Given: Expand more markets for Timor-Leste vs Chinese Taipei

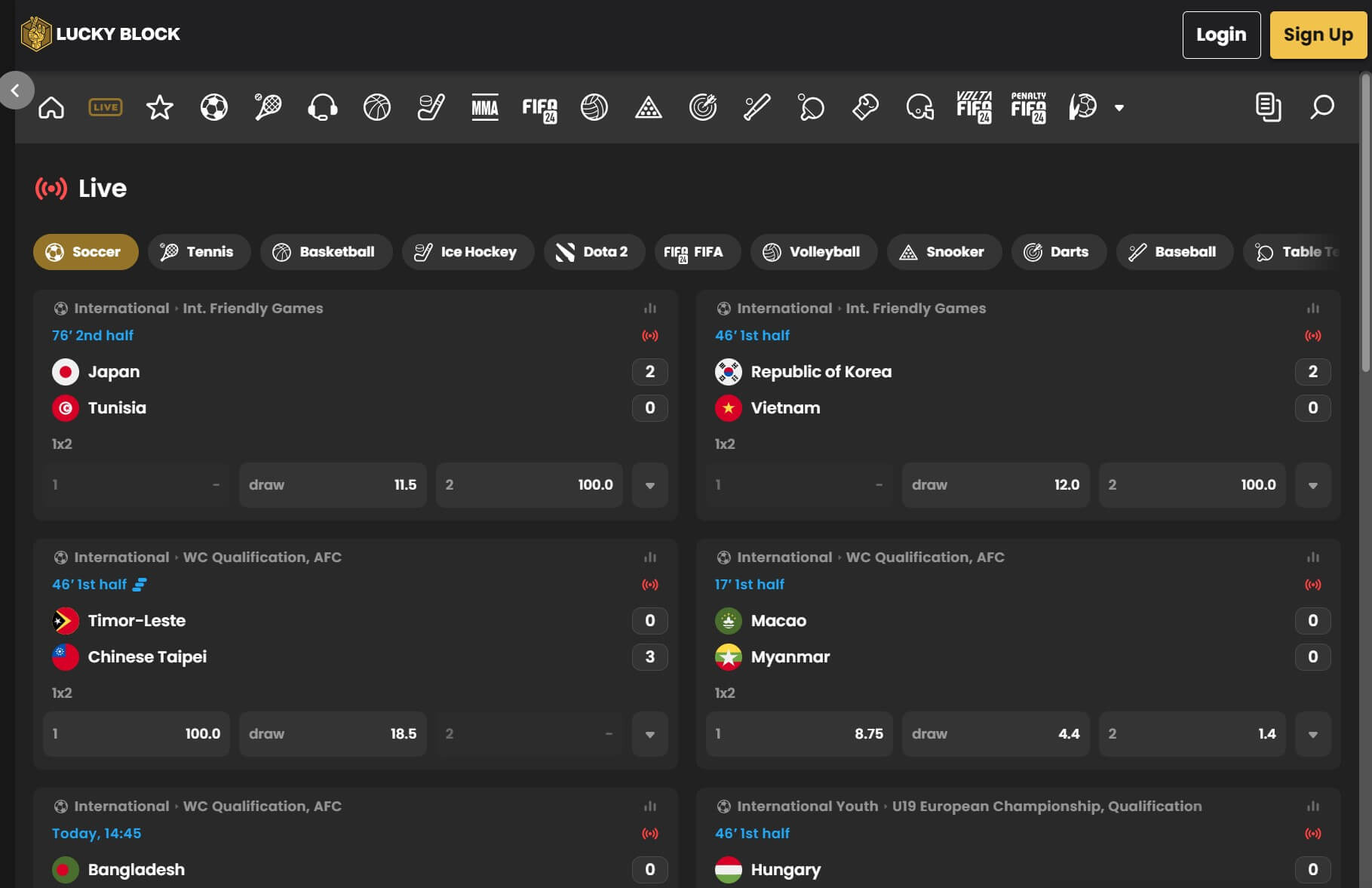Looking at the screenshot, I should (x=650, y=734).
